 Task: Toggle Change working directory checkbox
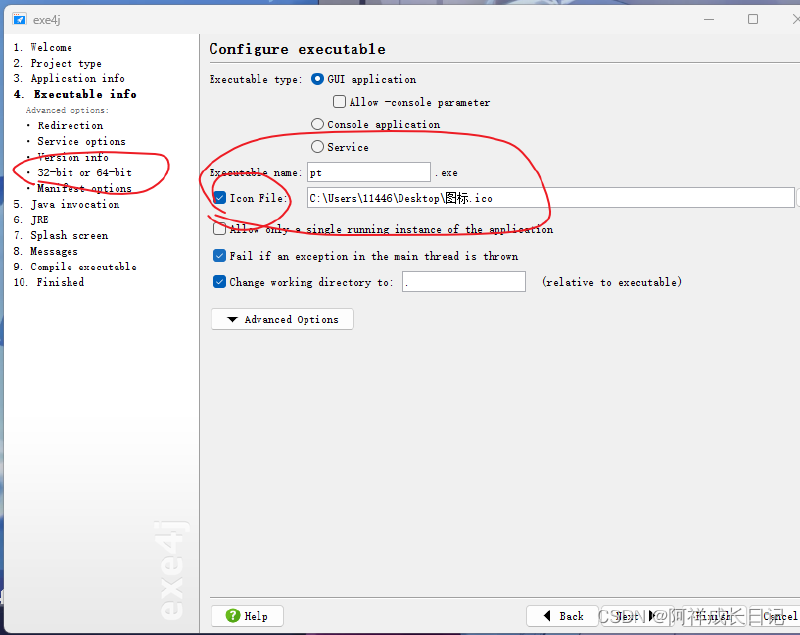coord(219,282)
